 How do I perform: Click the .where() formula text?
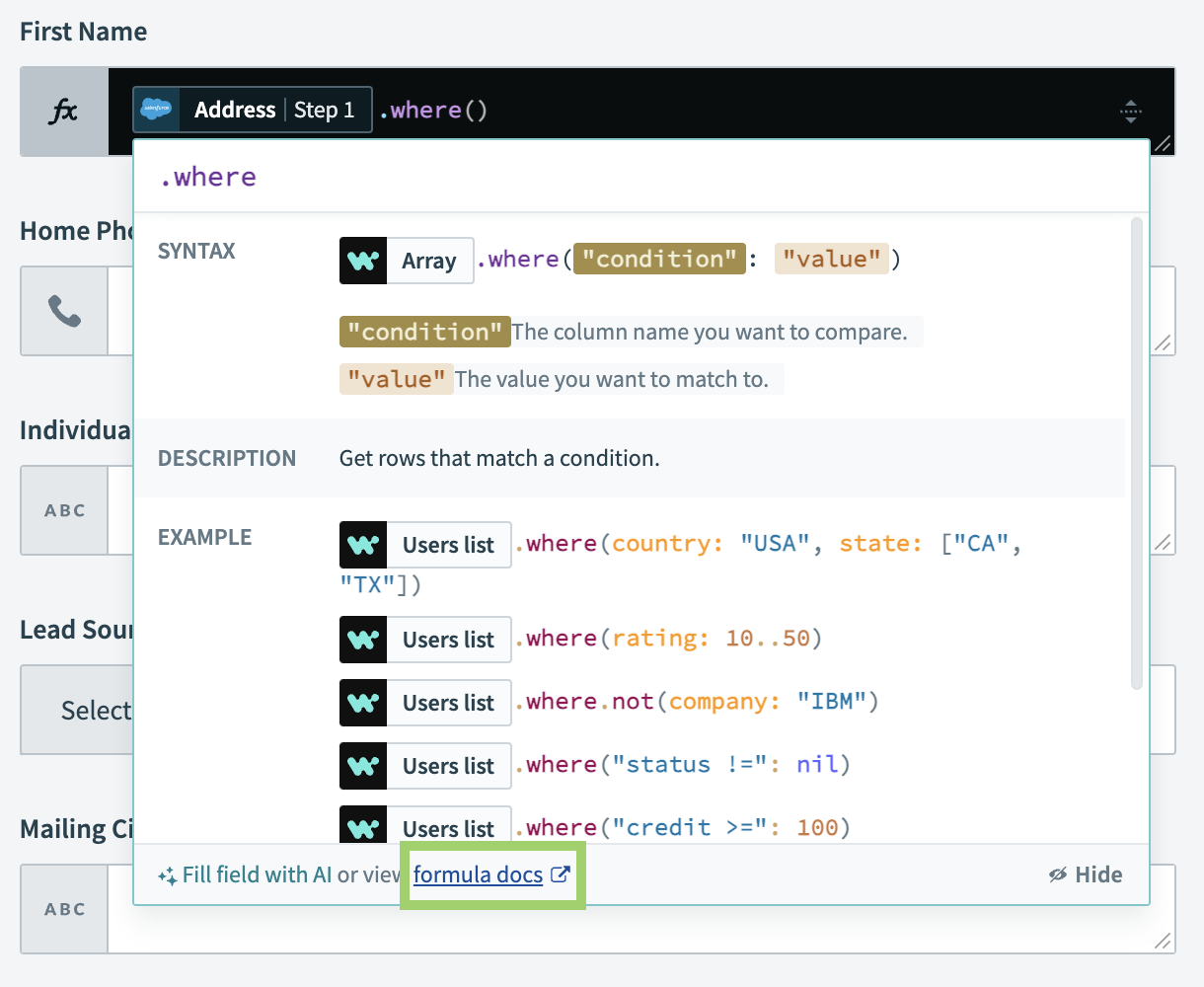(432, 110)
